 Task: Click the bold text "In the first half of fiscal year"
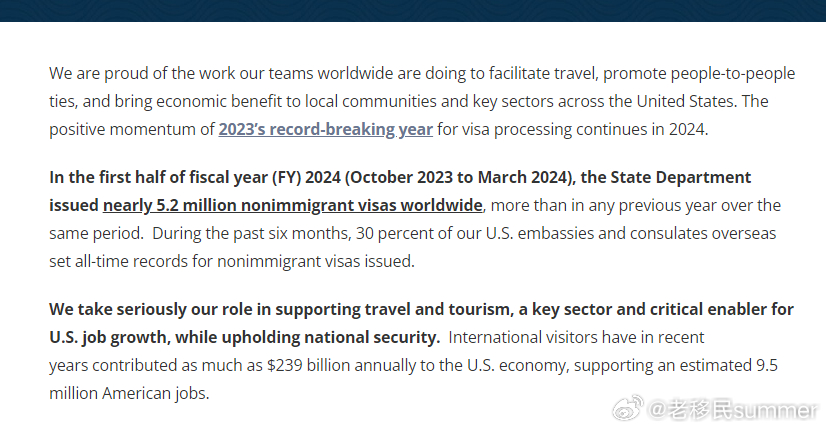(159, 178)
